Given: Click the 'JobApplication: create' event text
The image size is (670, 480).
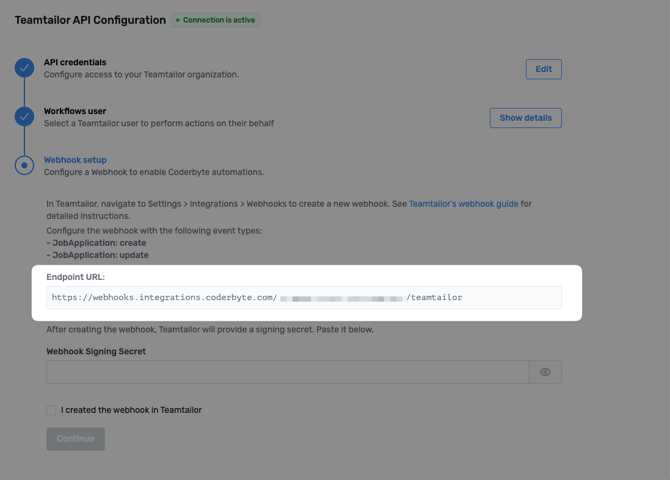Looking at the screenshot, I should point(97,243).
